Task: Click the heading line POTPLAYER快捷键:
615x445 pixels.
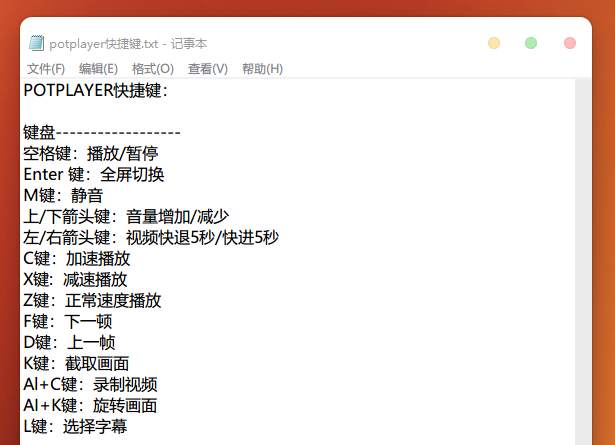Action: click(96, 91)
